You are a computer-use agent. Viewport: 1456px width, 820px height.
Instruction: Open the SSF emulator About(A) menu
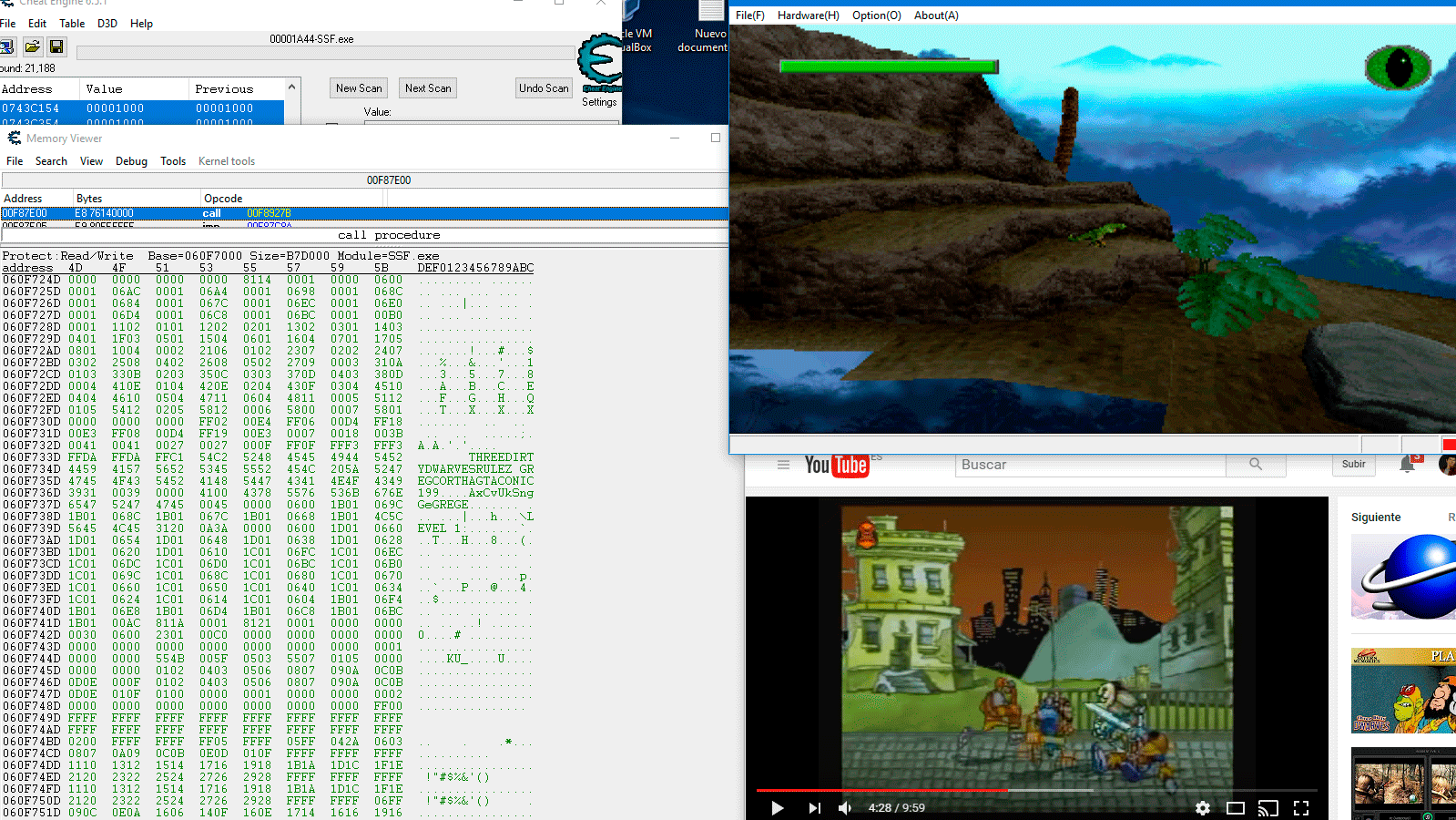(x=936, y=15)
